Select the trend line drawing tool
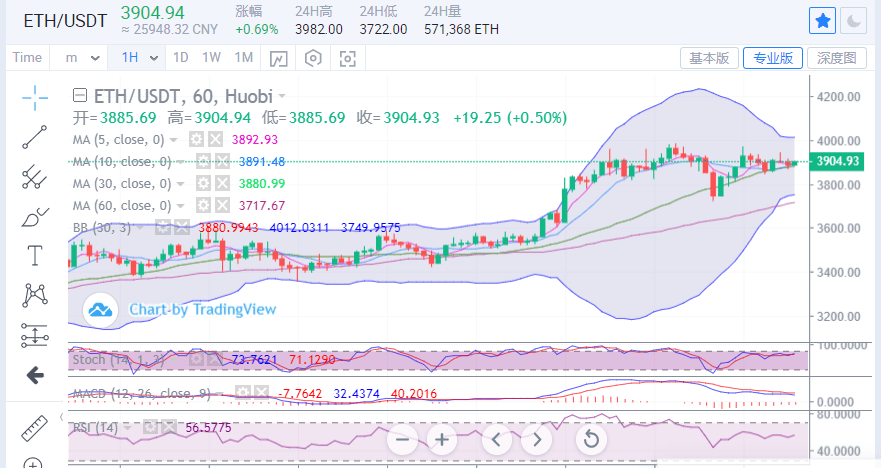The width and height of the screenshot is (881, 468). pos(35,137)
